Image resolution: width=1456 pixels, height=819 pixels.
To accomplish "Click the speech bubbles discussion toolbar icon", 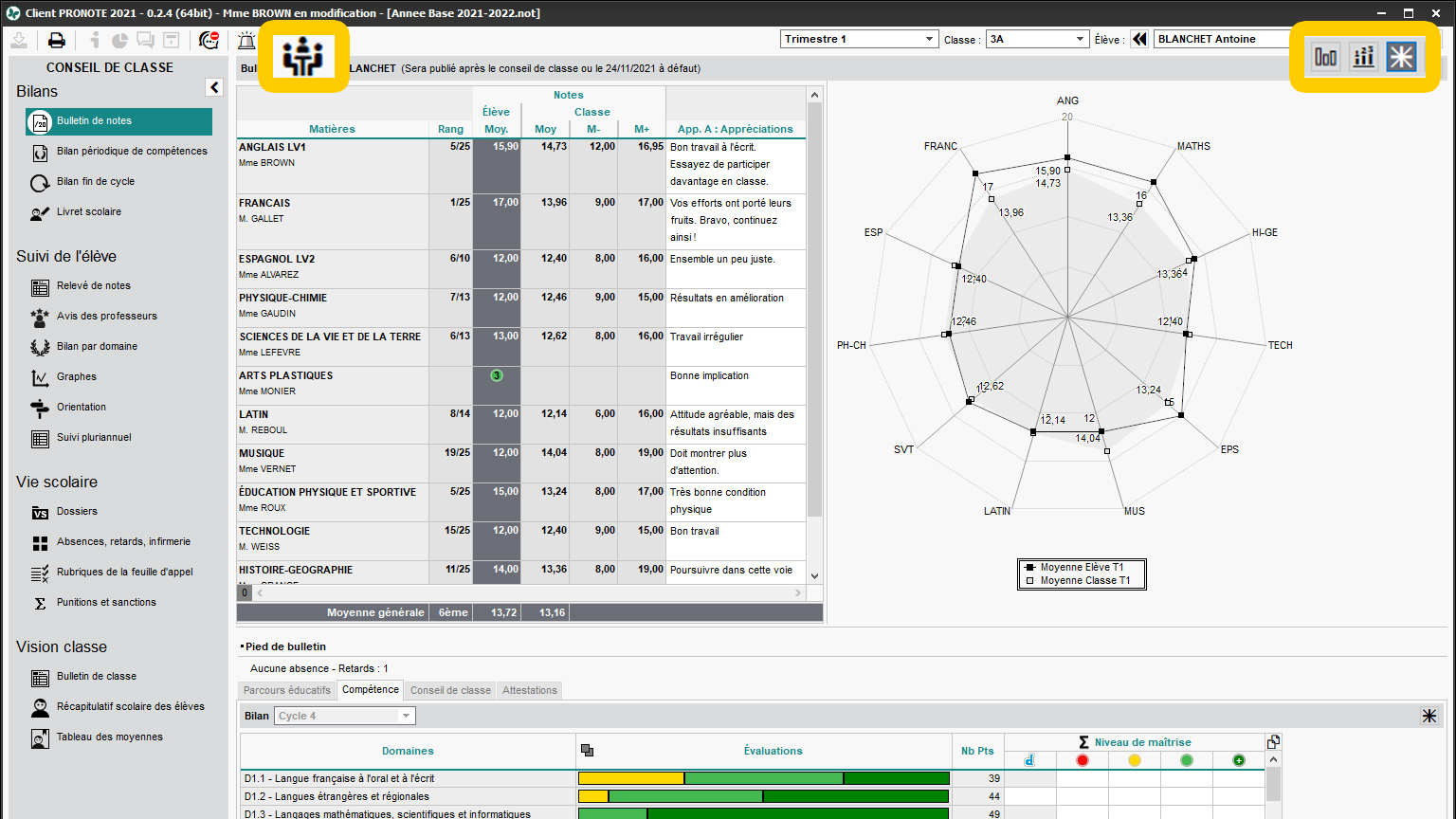I will click(x=145, y=40).
